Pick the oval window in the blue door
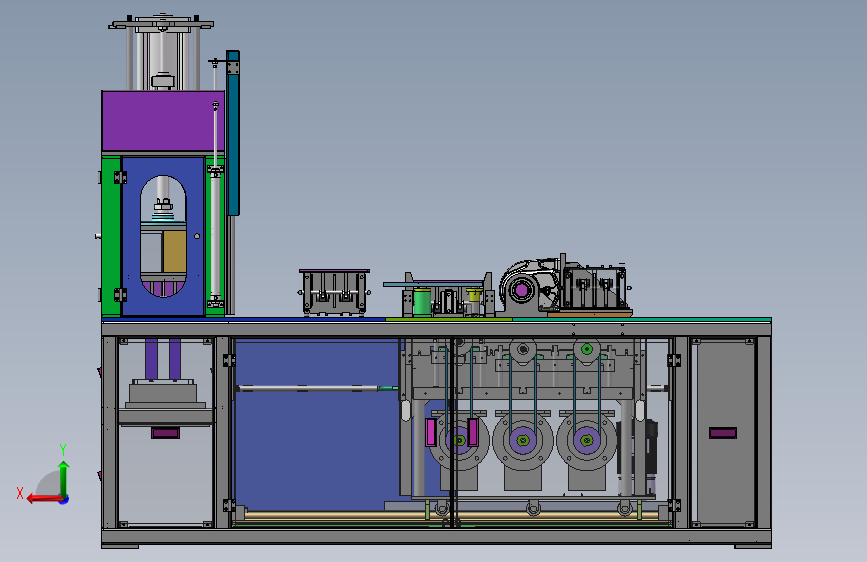The width and height of the screenshot is (867, 562). click(163, 236)
